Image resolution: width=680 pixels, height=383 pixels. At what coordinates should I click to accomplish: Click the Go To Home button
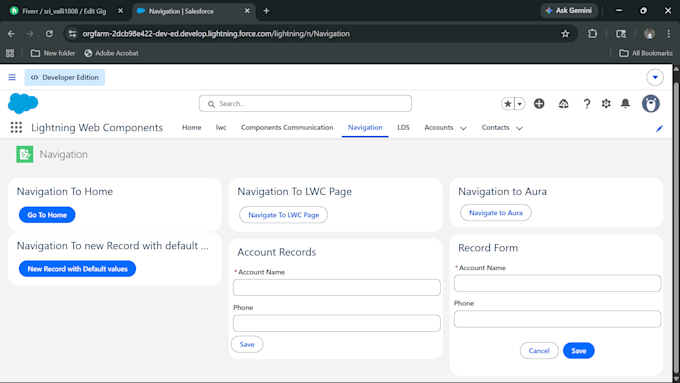click(x=47, y=215)
